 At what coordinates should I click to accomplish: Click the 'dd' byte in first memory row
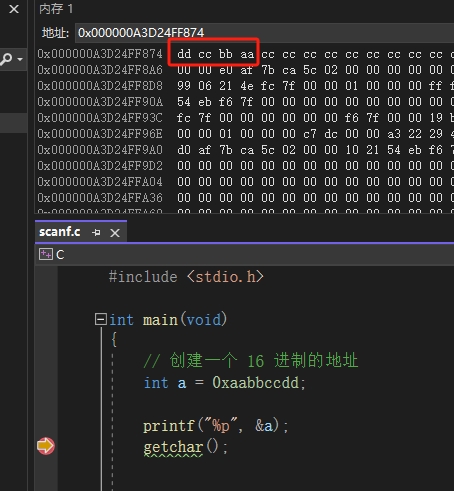tap(184, 54)
